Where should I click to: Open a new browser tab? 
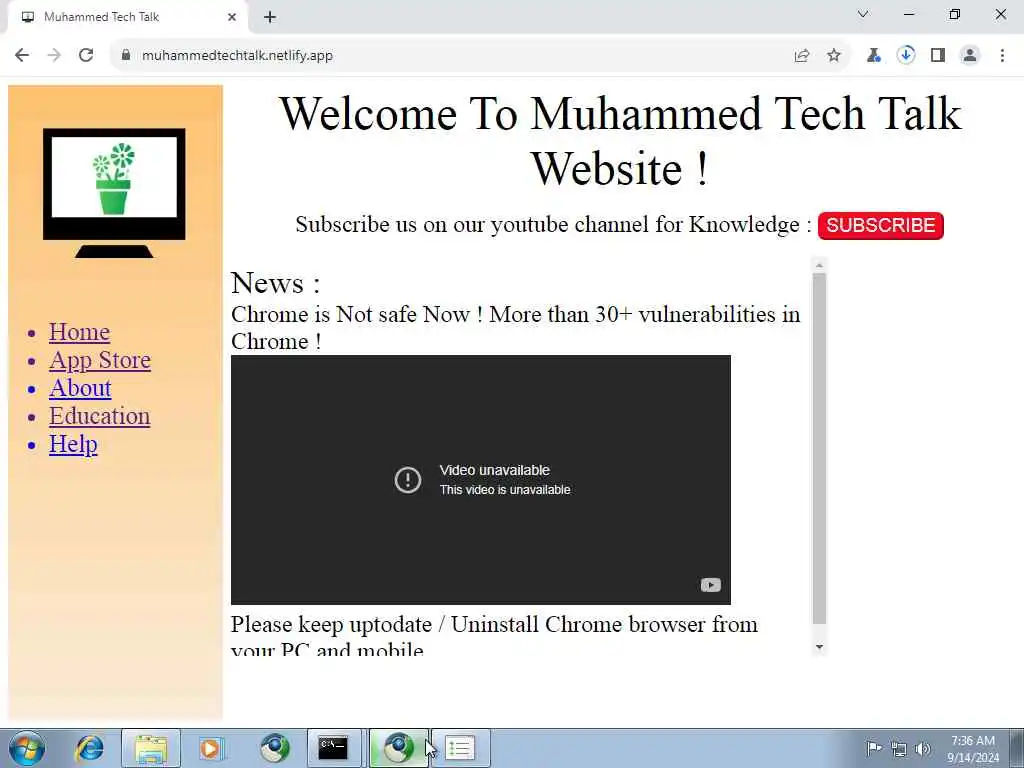click(x=270, y=18)
